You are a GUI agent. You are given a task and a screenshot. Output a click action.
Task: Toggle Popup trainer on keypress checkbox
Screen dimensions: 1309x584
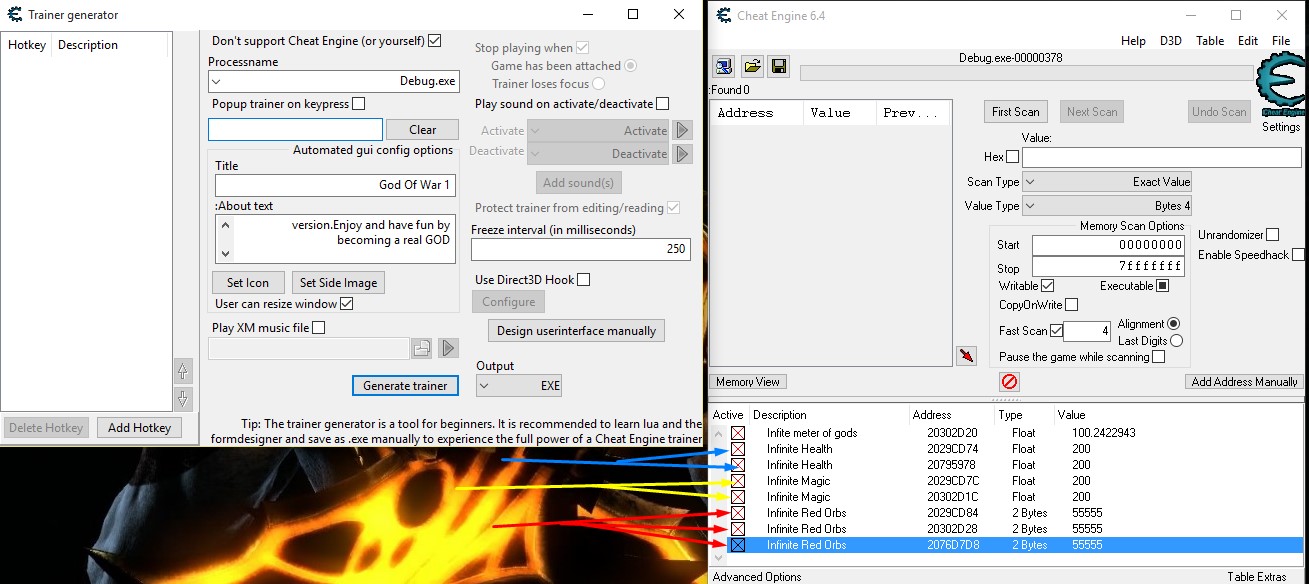coord(358,104)
